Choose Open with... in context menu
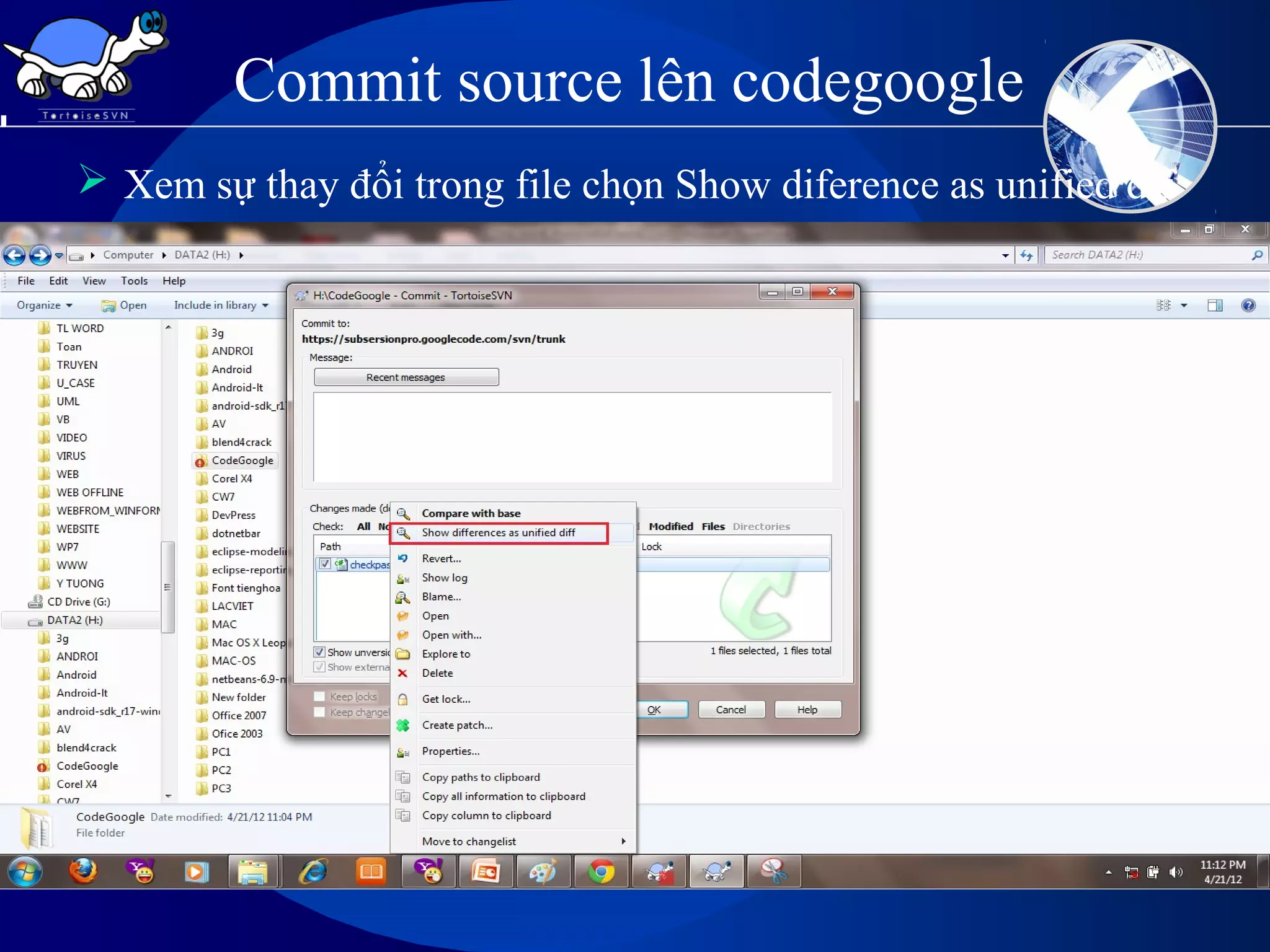 [x=451, y=635]
